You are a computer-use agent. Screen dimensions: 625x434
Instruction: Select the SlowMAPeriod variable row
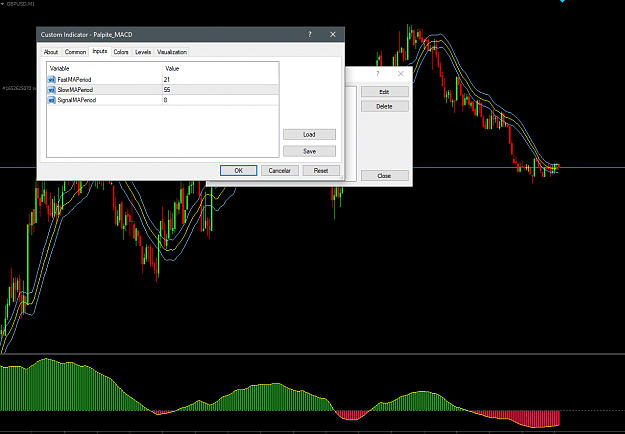click(163, 90)
